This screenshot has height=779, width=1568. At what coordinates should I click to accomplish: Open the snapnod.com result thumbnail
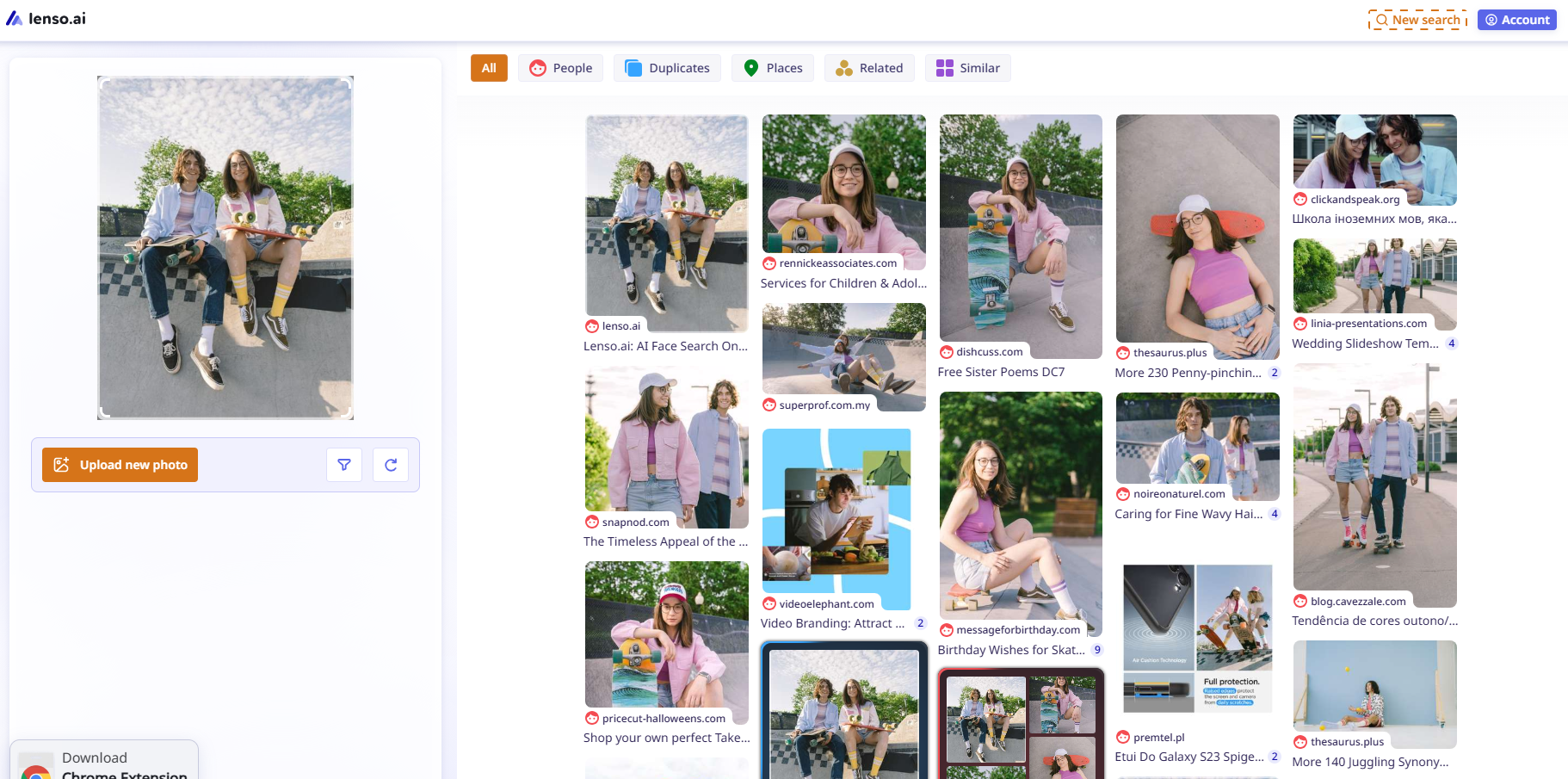click(666, 447)
